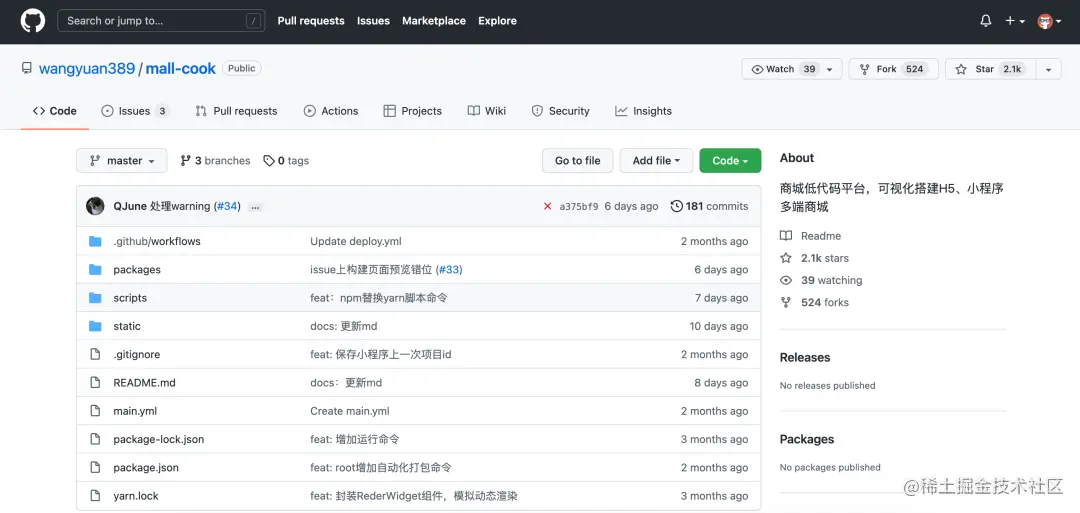
Task: Open the 2.1k stars link in About
Action: tap(814, 258)
